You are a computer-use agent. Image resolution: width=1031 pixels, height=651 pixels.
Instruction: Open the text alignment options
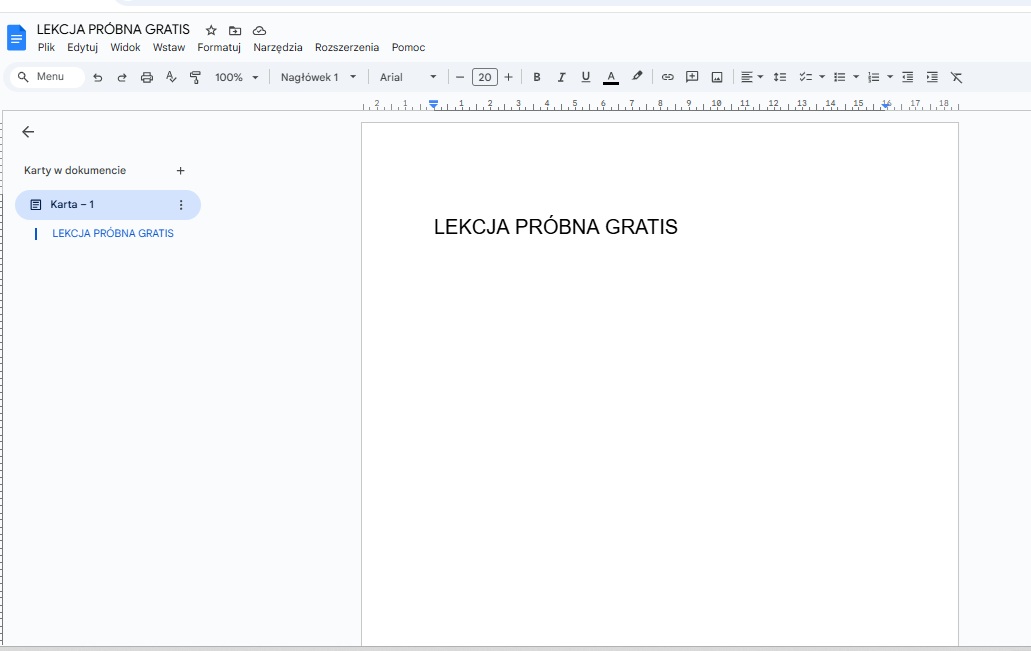point(752,77)
